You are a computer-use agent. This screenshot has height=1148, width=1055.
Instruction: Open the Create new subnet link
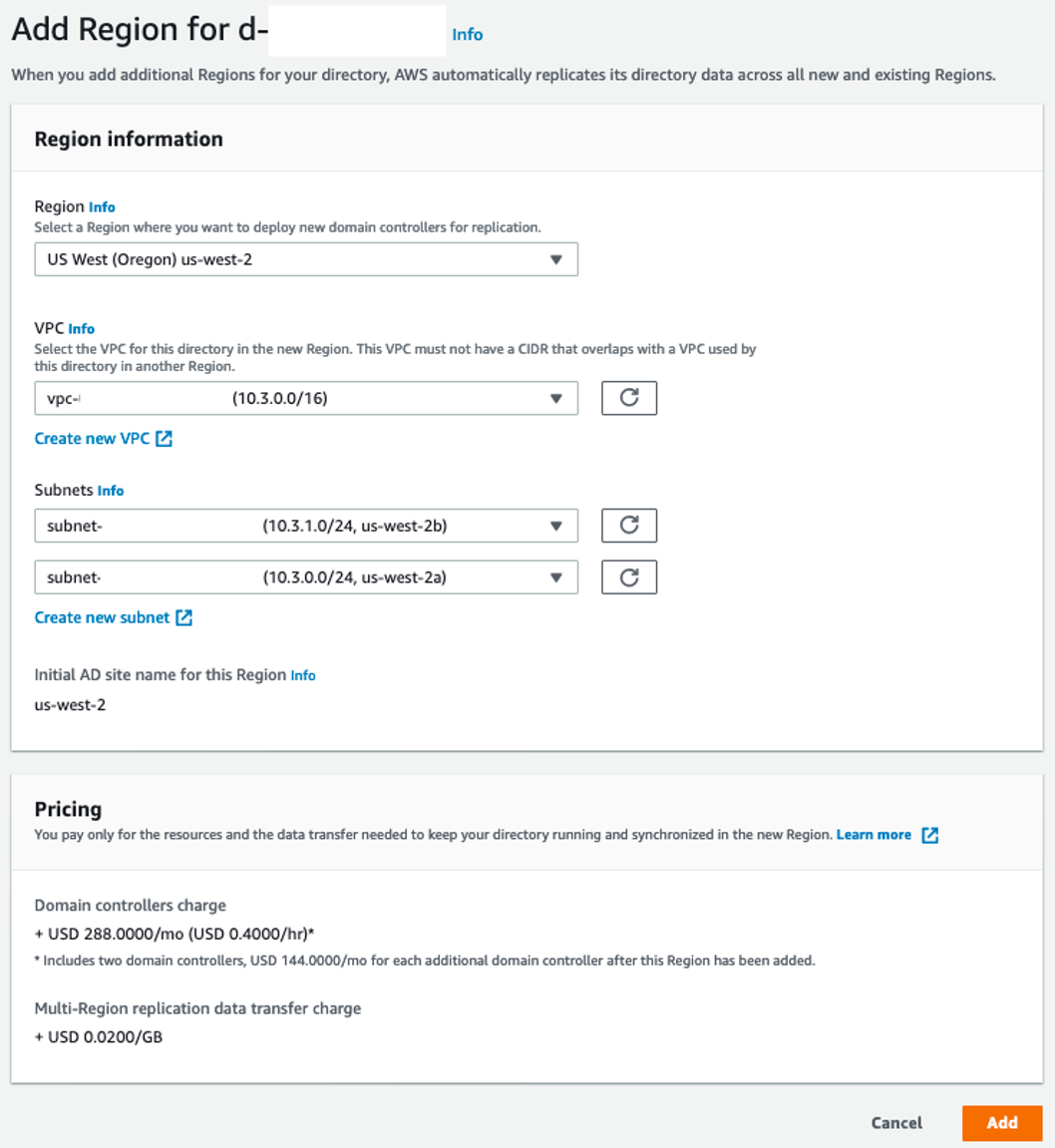[x=105, y=617]
